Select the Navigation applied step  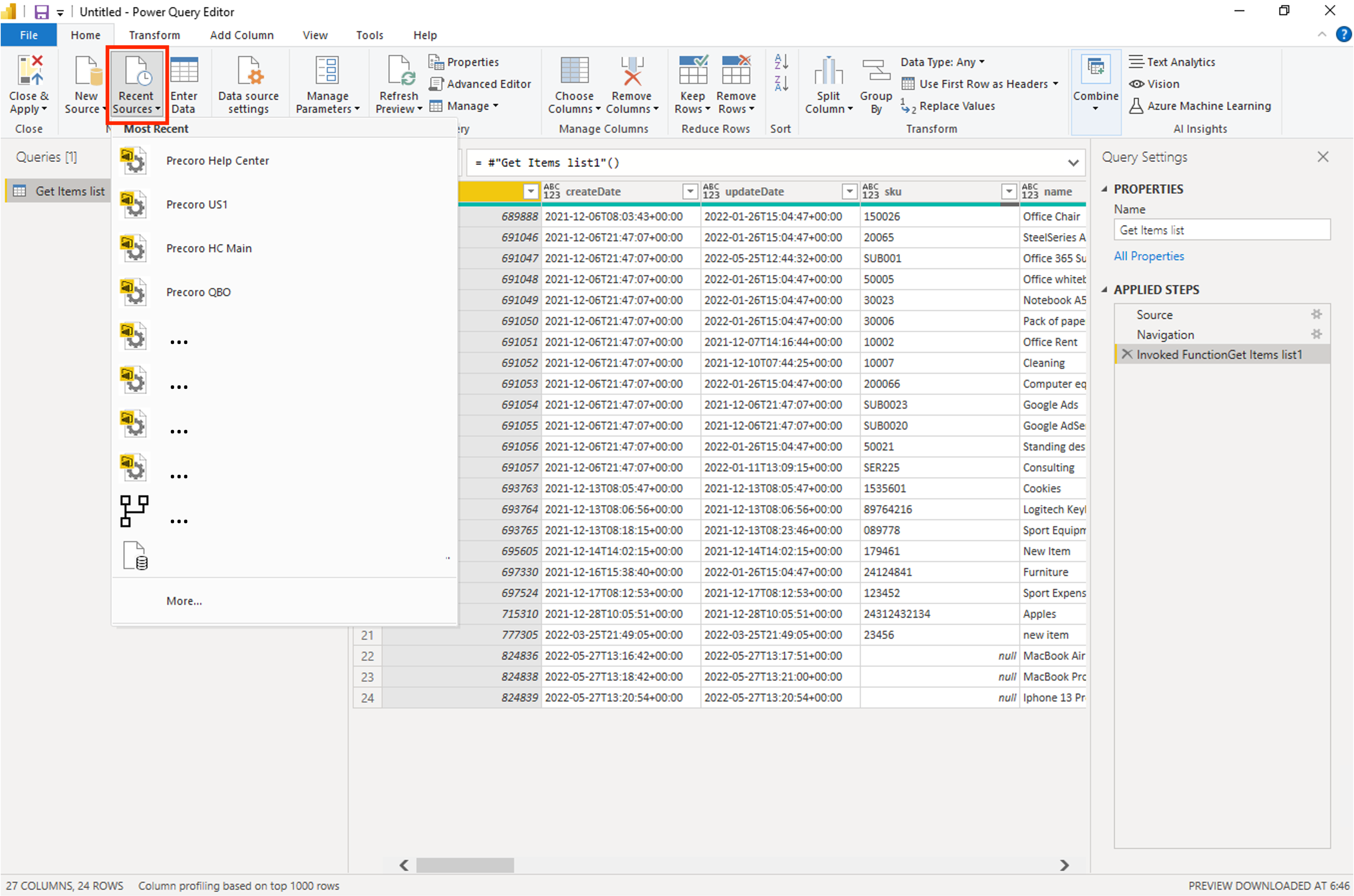coord(1221,334)
